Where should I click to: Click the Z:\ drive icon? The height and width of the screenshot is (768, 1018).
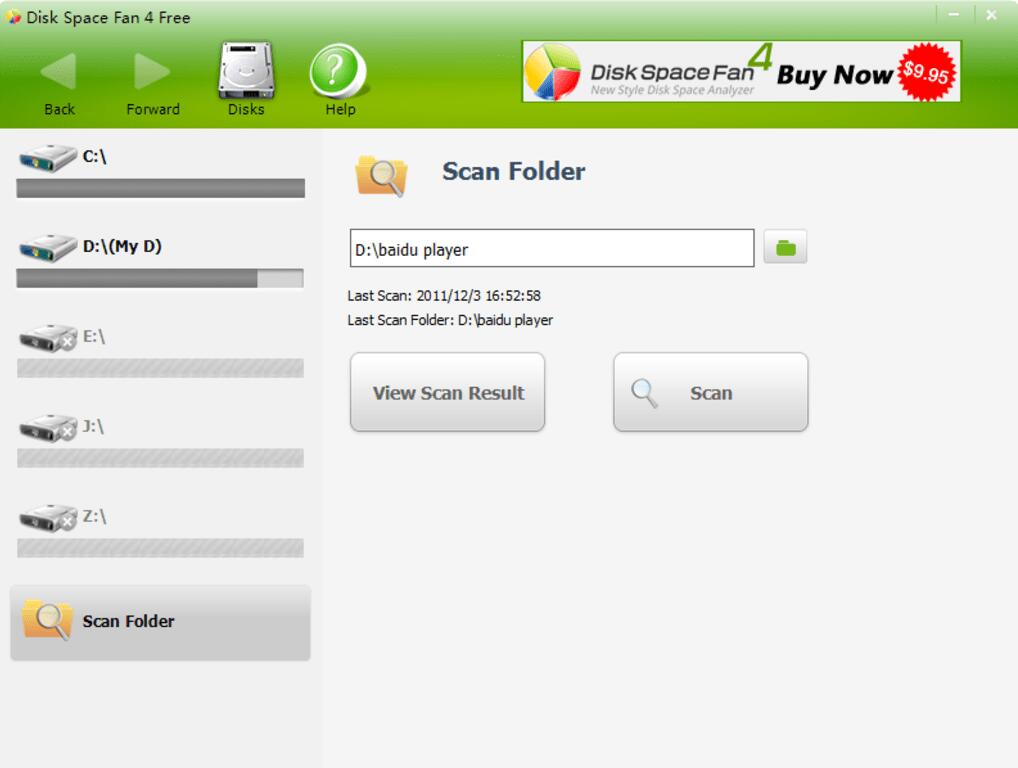[x=47, y=519]
